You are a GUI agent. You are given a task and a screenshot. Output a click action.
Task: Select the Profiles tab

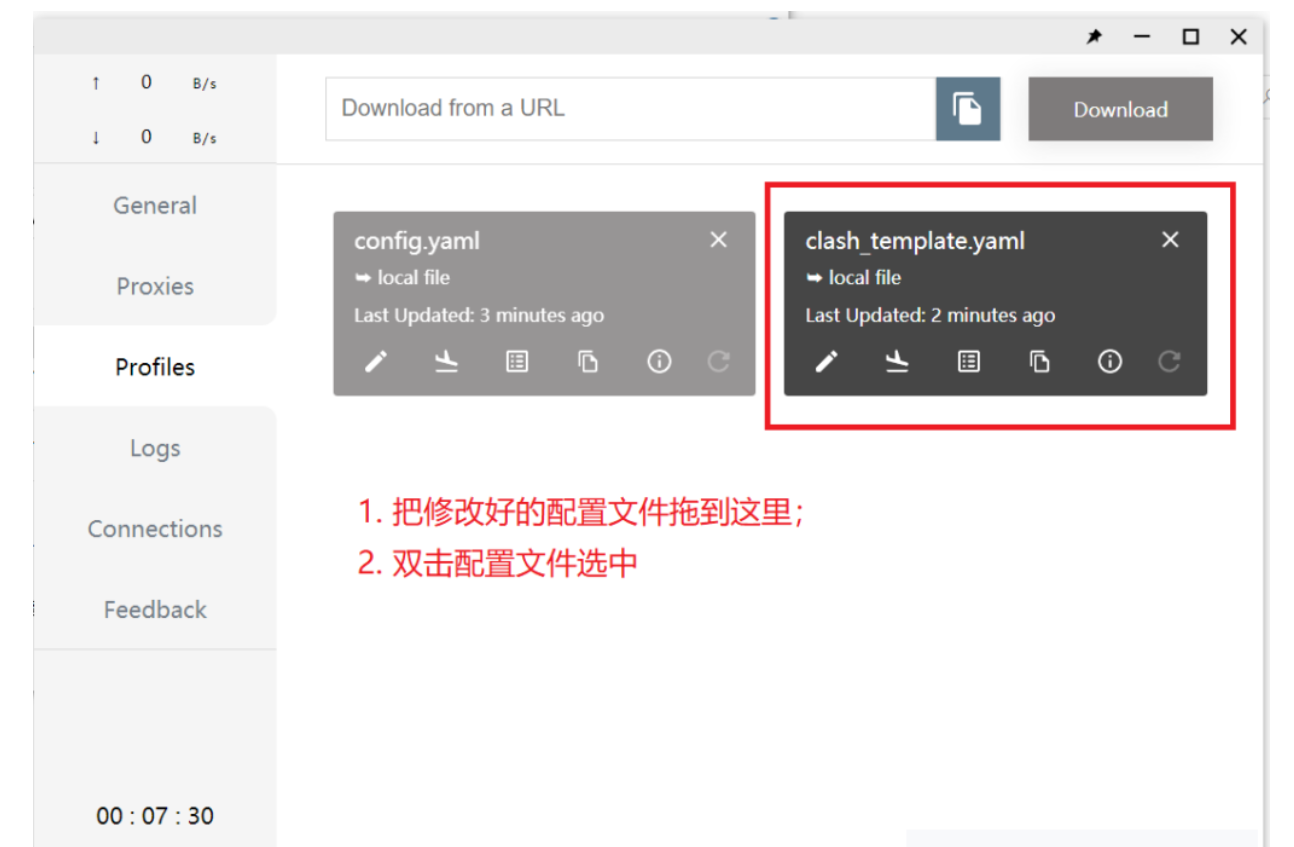click(155, 367)
